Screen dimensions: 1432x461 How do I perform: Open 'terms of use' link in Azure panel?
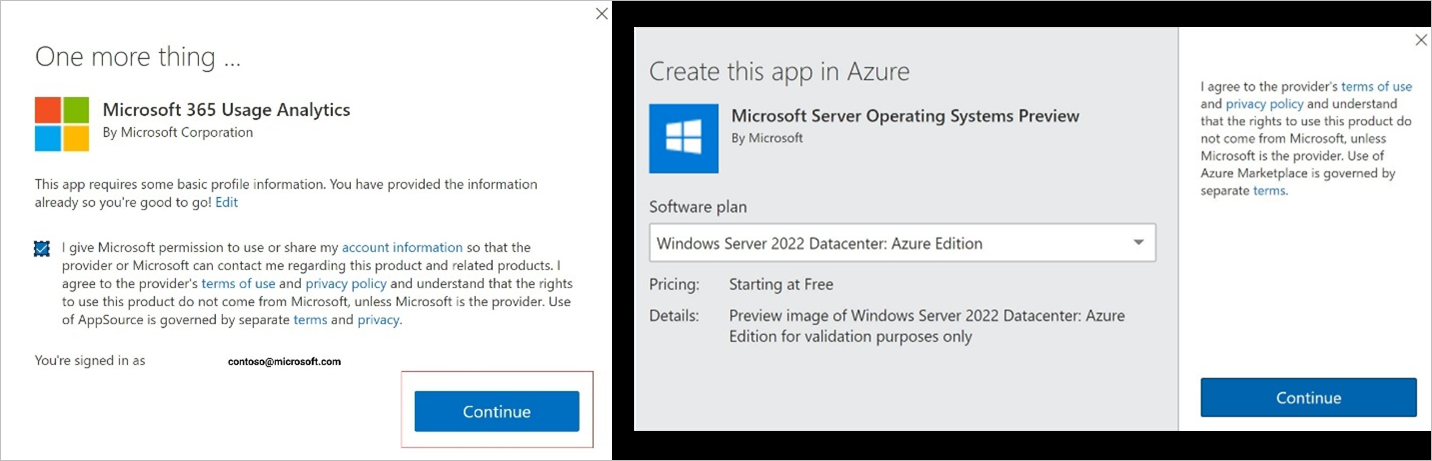point(1376,87)
